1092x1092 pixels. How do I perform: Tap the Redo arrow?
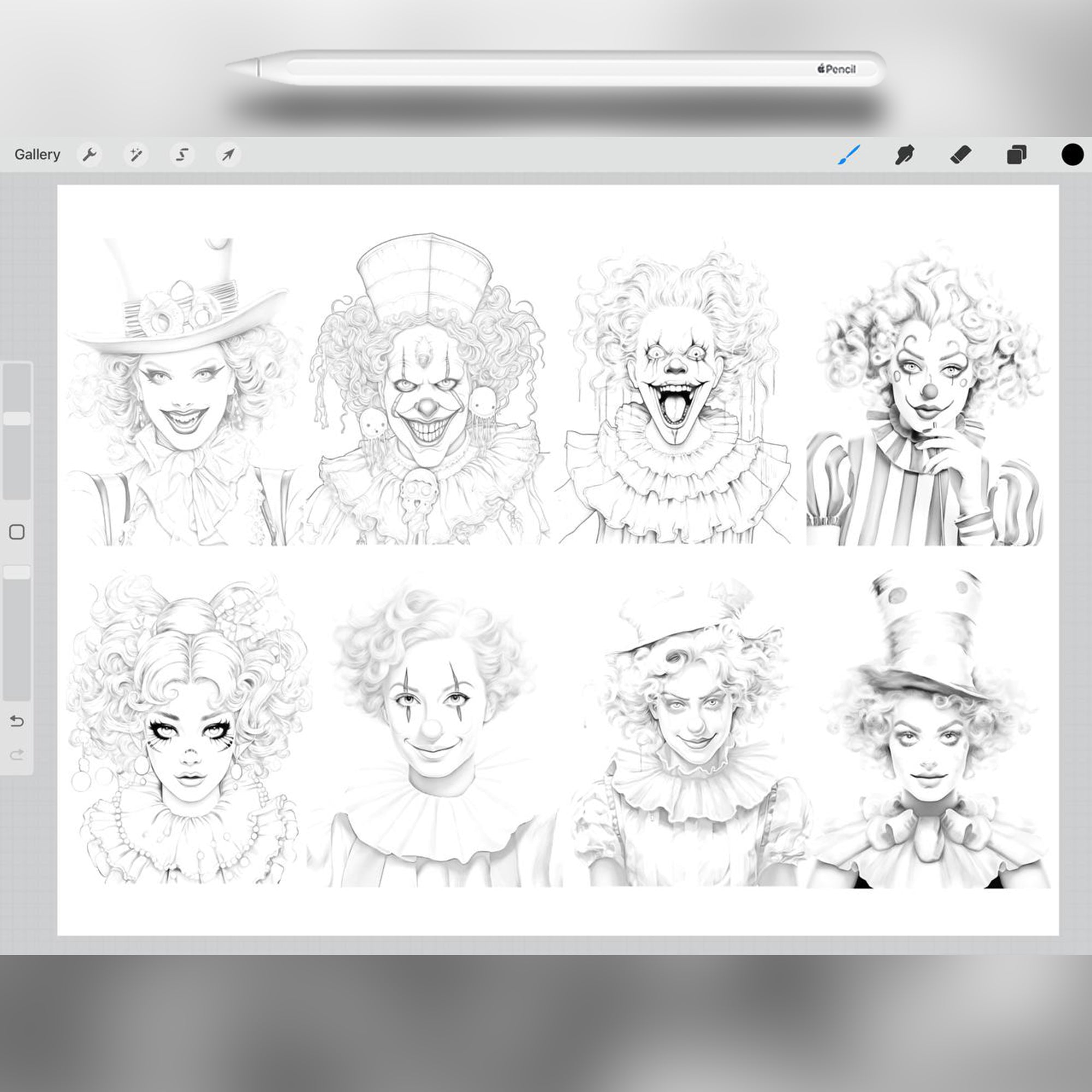[17, 752]
